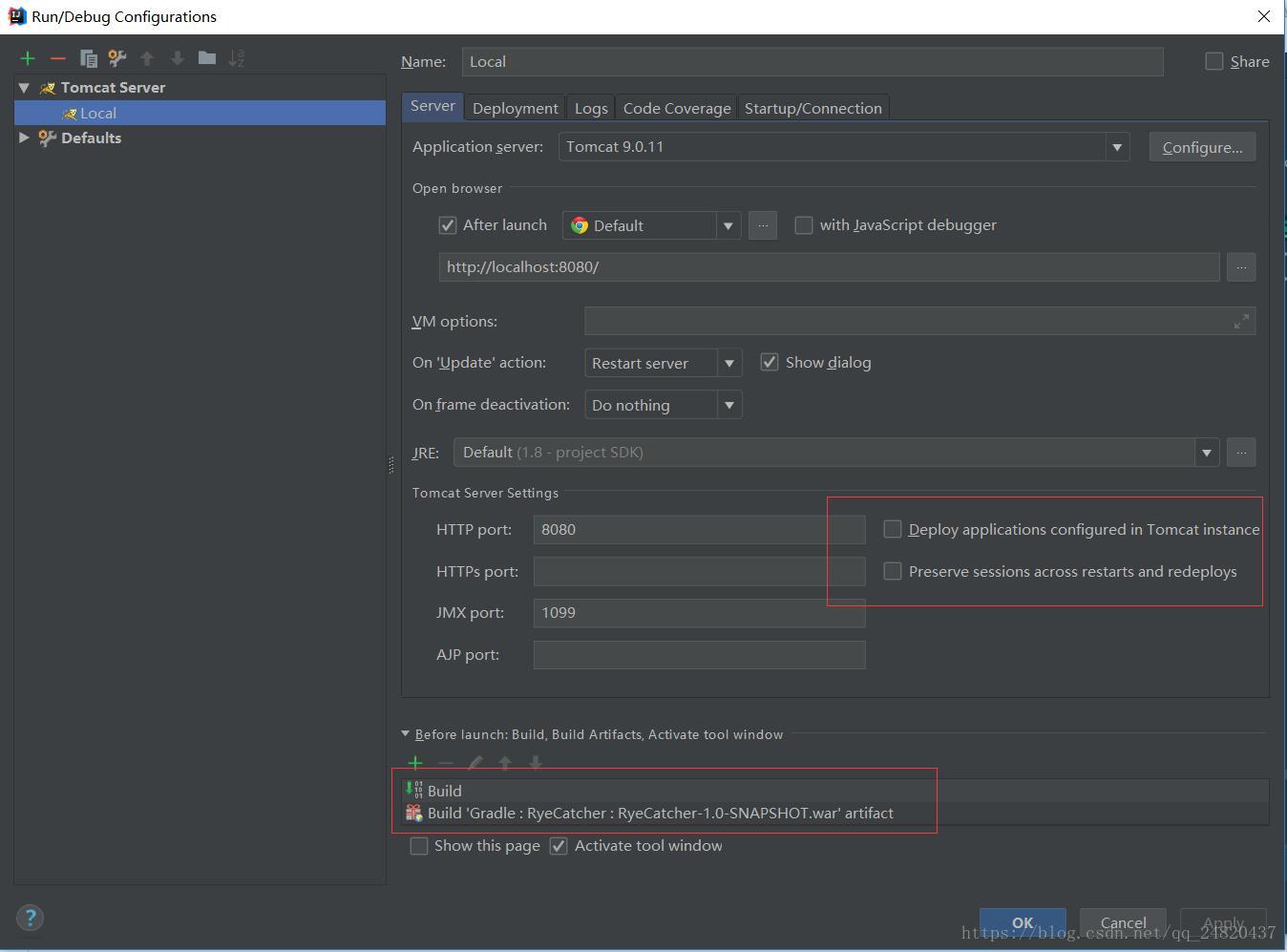The height and width of the screenshot is (952, 1287).
Task: Click the Cancel button
Action: pos(1124,922)
